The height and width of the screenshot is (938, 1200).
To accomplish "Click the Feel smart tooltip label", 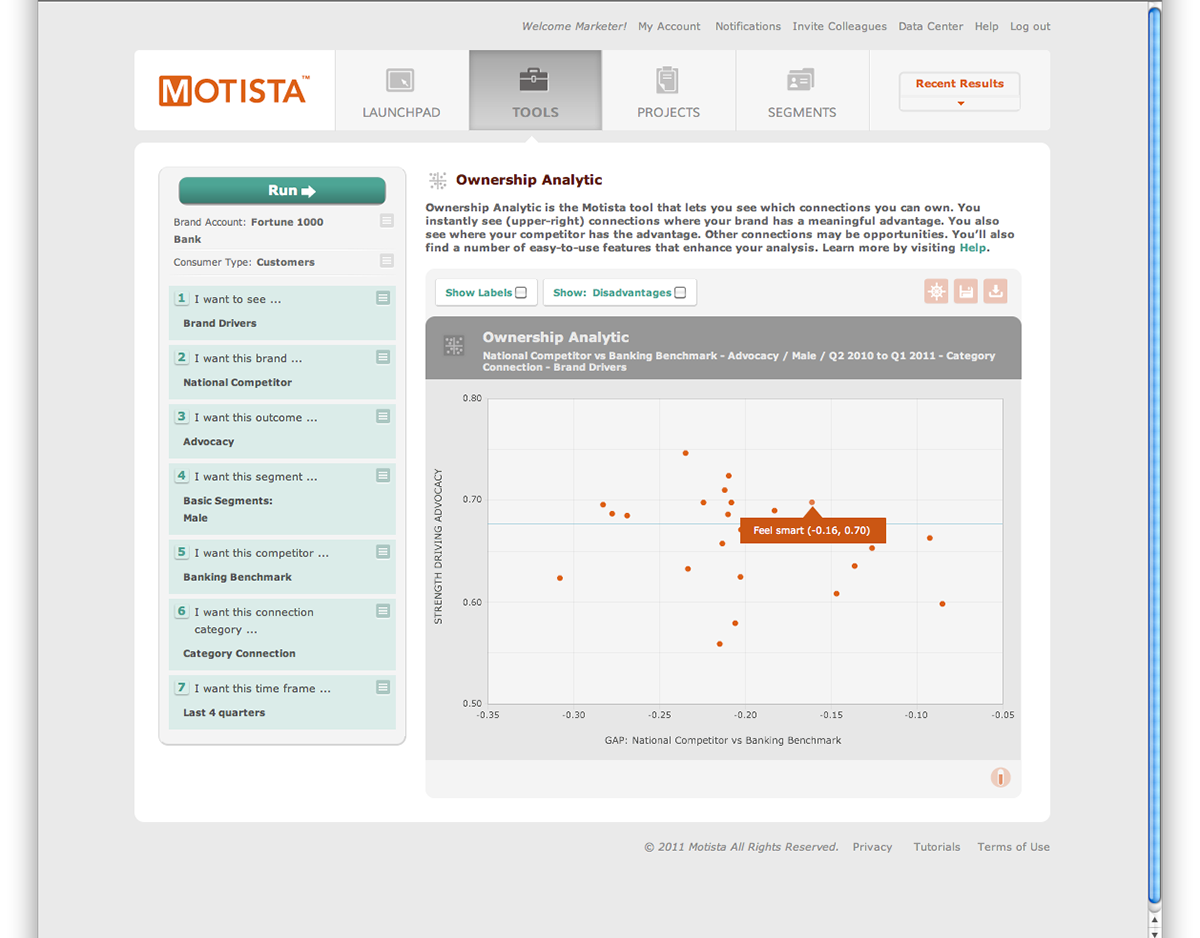I will tap(812, 531).
